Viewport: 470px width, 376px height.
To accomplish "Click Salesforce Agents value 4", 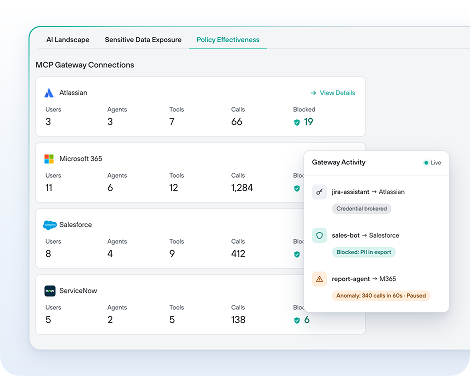I will click(x=110, y=254).
